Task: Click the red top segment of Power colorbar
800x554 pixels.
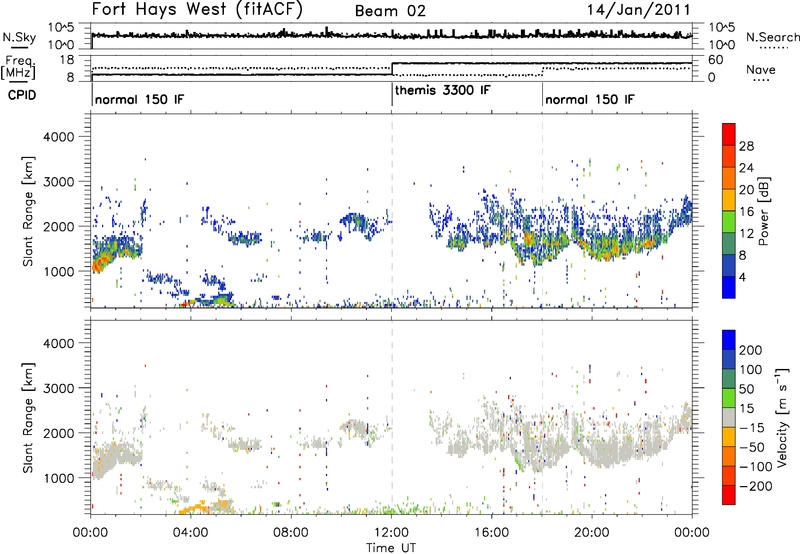Action: coord(729,135)
